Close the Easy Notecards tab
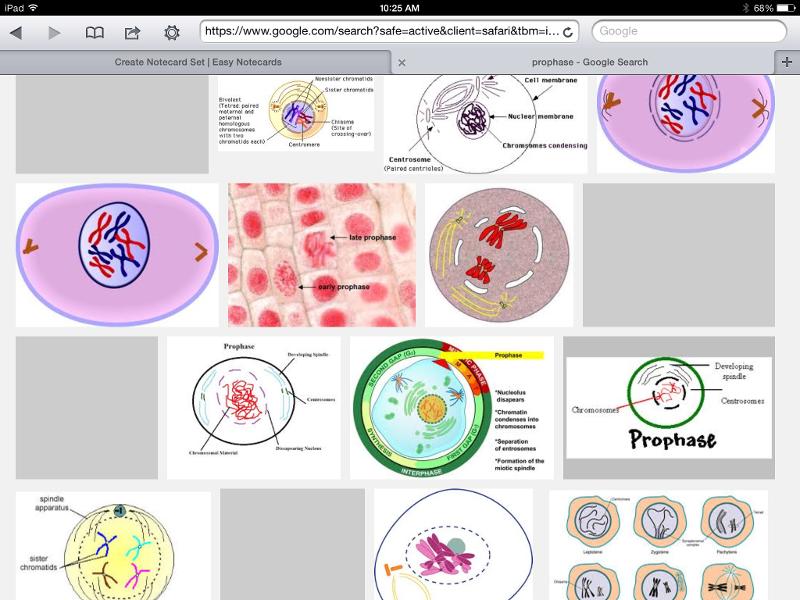This screenshot has width=800, height=600. point(403,61)
